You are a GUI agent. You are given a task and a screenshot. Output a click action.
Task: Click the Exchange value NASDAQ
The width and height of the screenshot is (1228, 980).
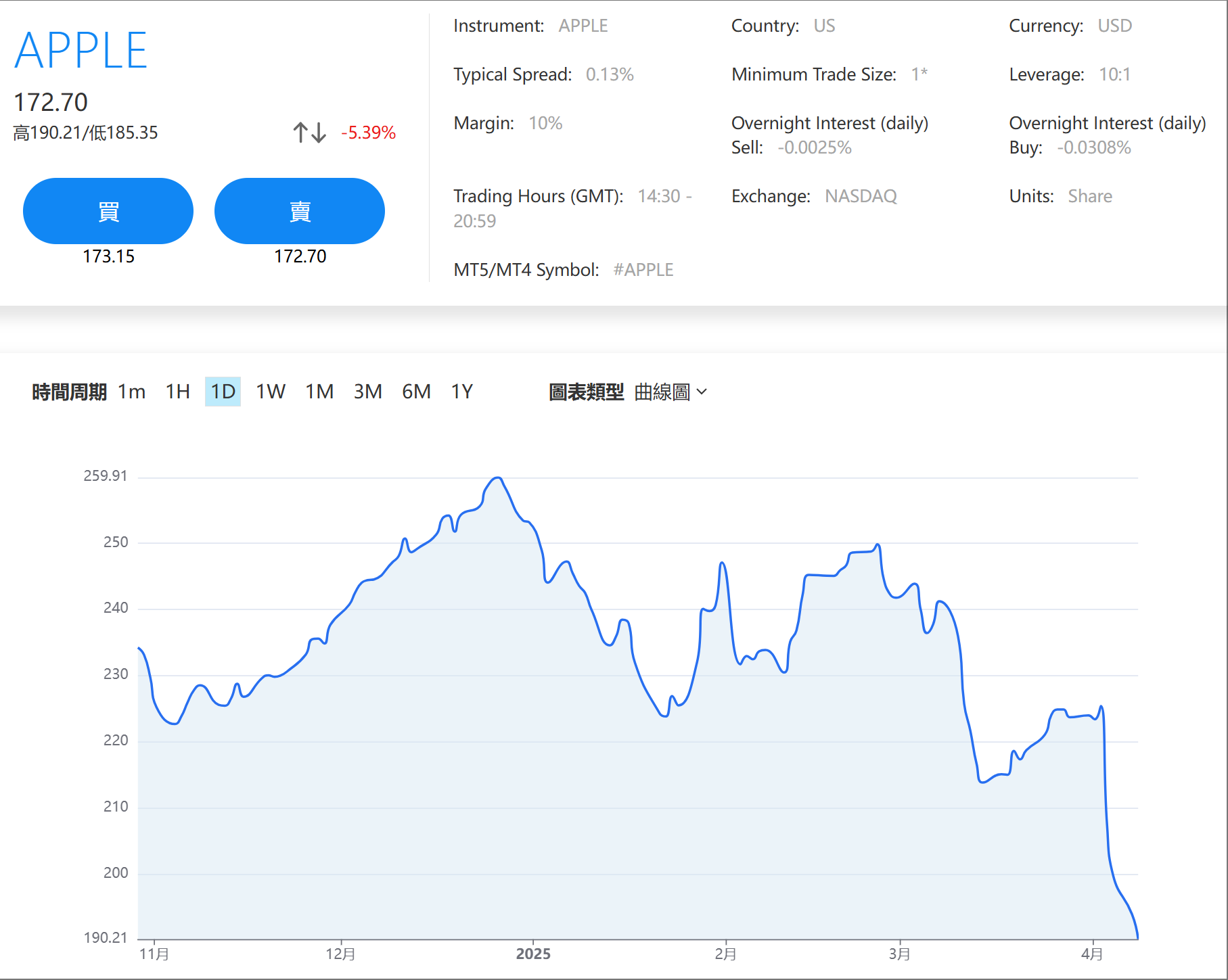click(x=861, y=196)
